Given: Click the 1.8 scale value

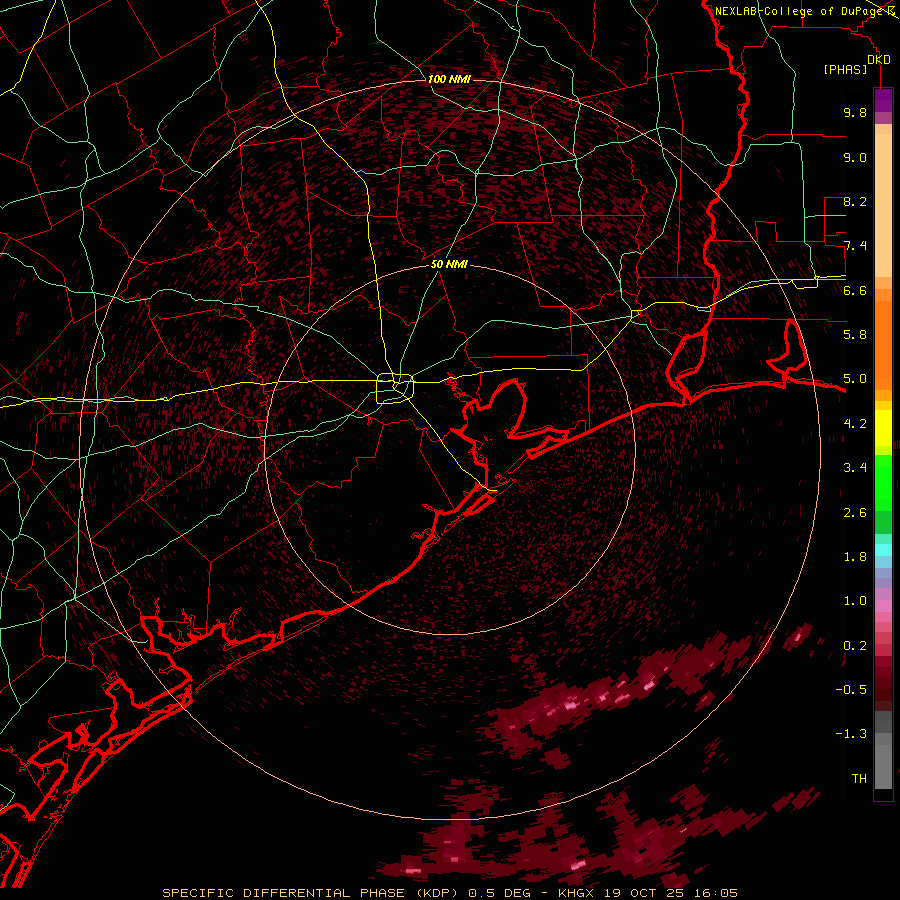Looking at the screenshot, I should click(x=855, y=557).
